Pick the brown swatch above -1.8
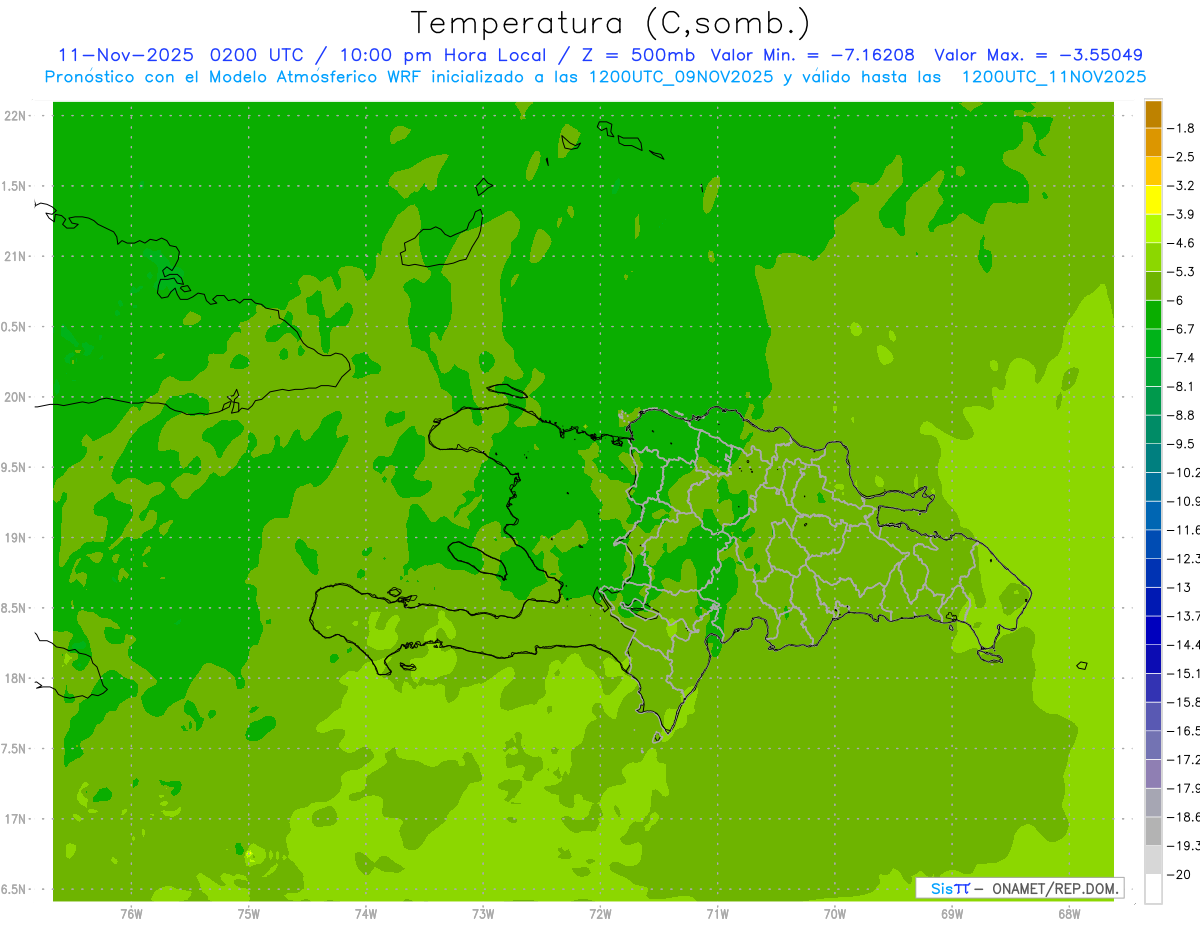This screenshot has width=1200, height=927. pyautogui.click(x=1153, y=114)
